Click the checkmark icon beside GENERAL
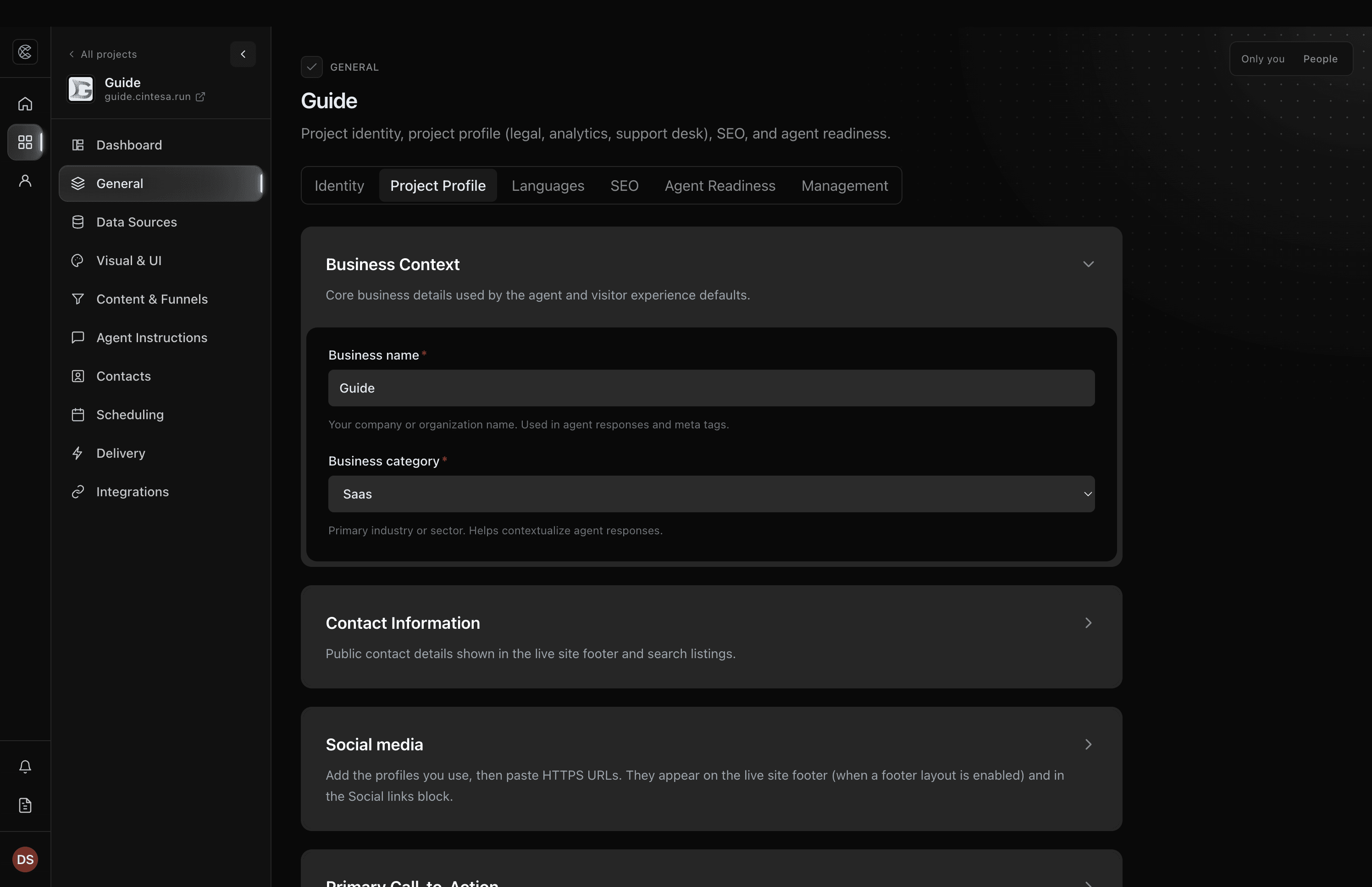 [x=311, y=67]
